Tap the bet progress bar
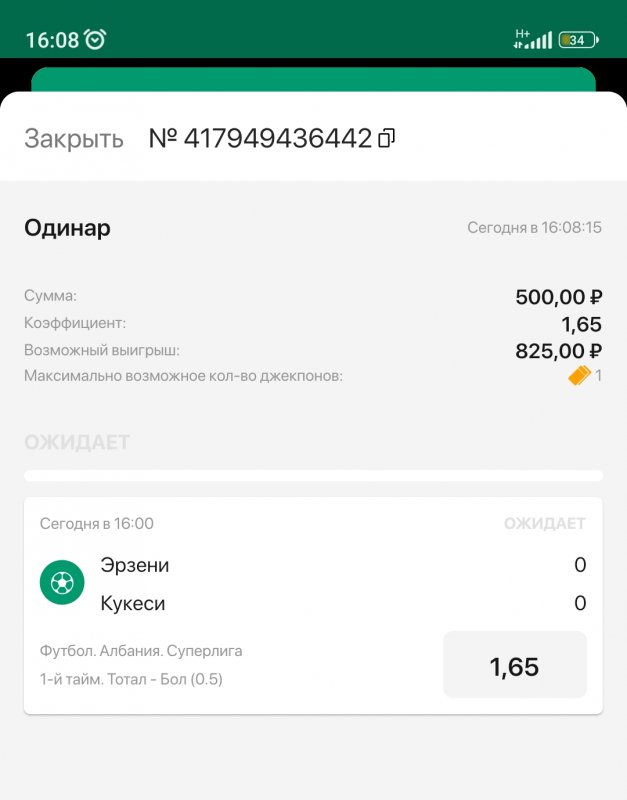627x800 pixels. click(313, 476)
